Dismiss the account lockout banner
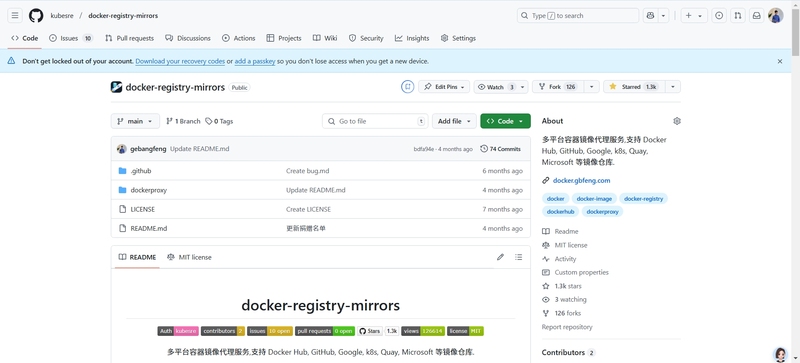The height and width of the screenshot is (363, 800). pos(780,61)
